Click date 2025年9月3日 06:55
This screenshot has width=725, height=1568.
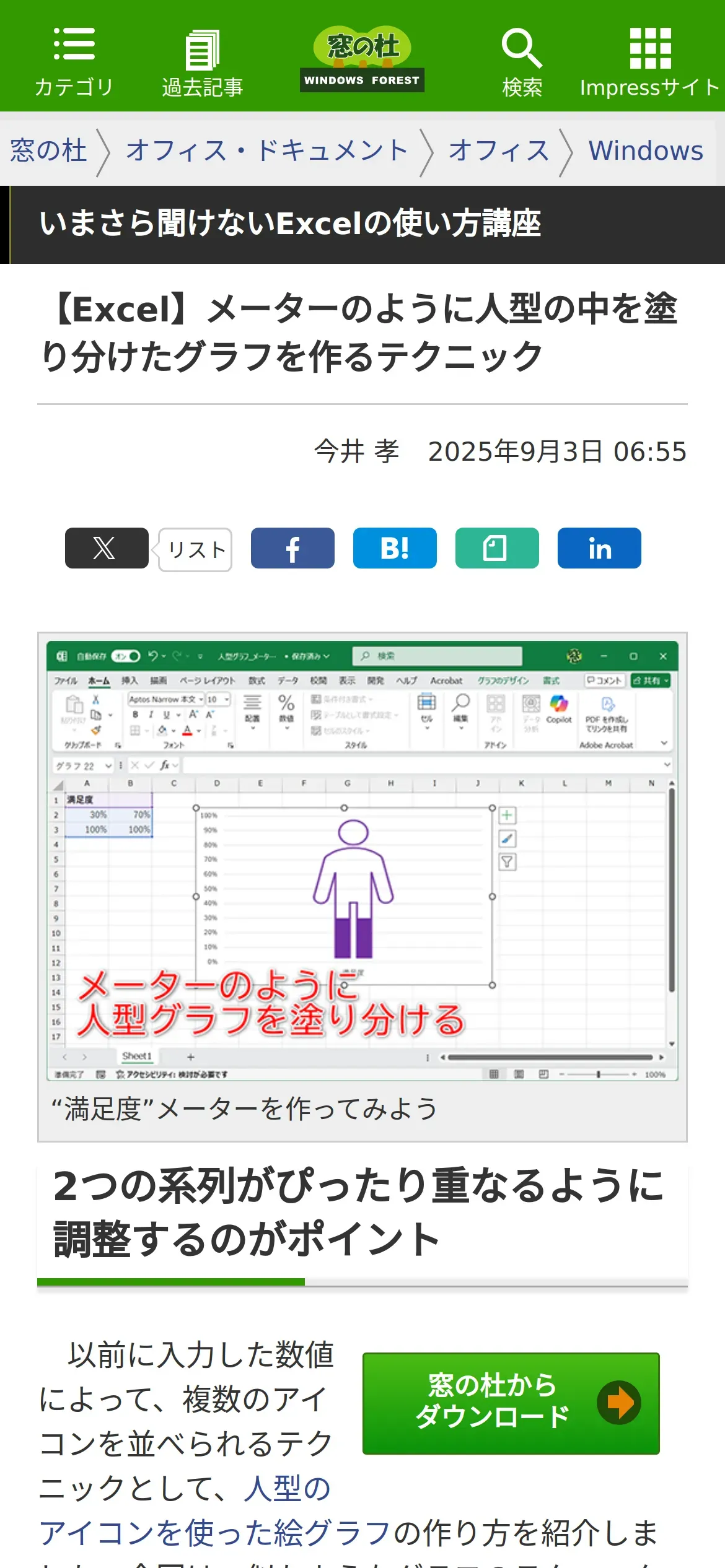[557, 451]
